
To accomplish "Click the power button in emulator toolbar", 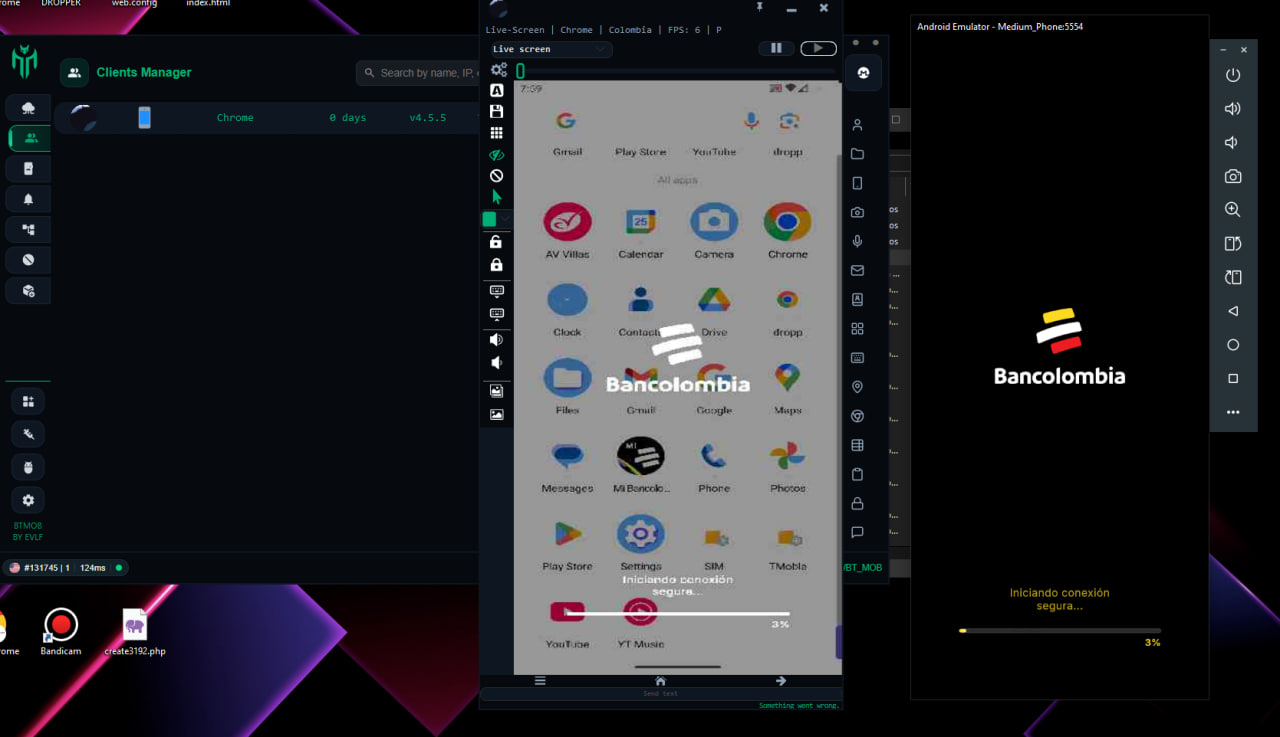I will click(x=1233, y=75).
